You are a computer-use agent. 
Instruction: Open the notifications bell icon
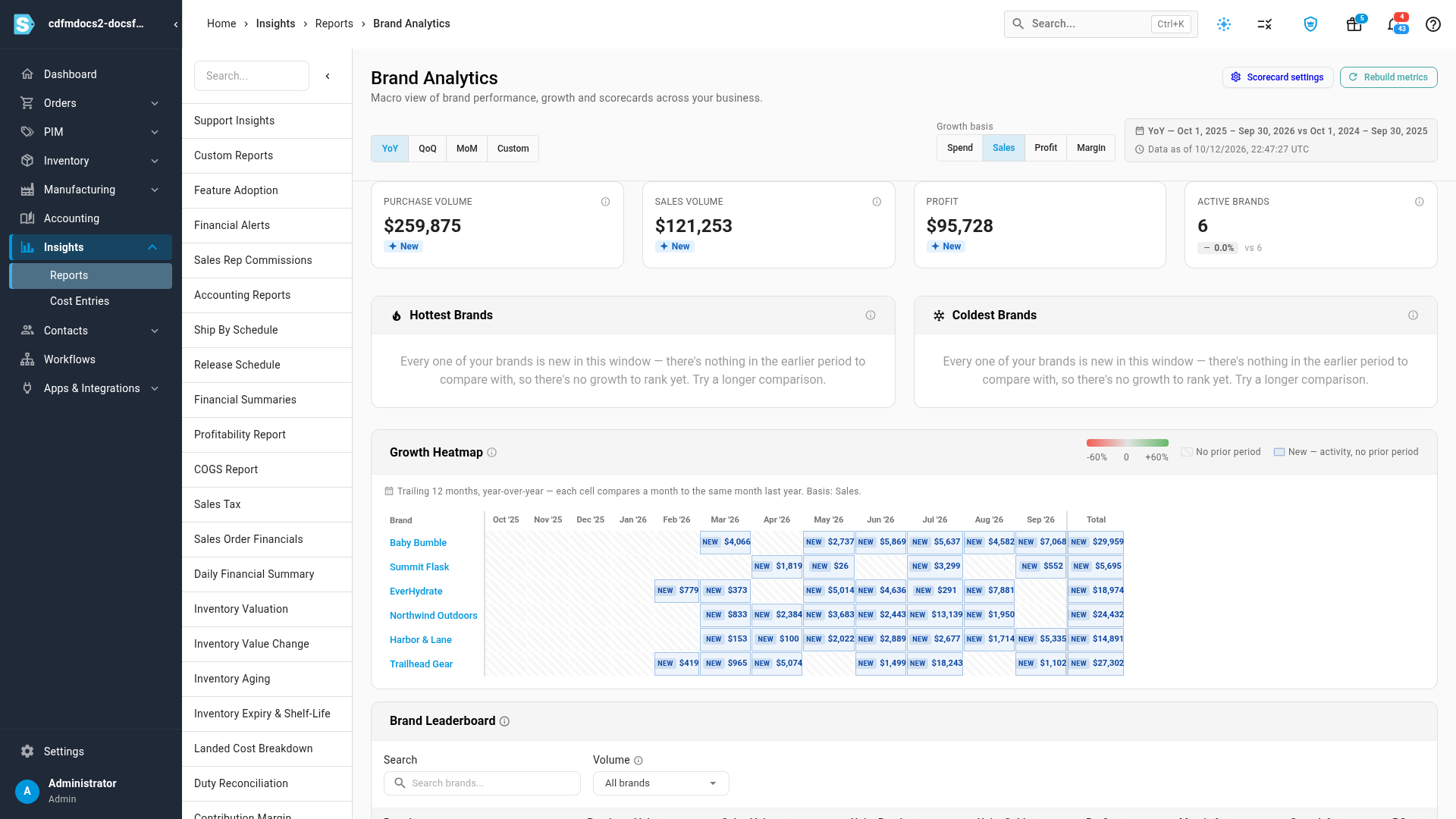[1394, 24]
